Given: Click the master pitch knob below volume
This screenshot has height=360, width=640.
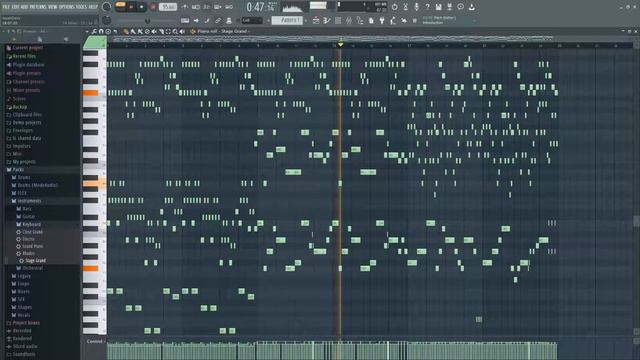Looking at the screenshot, I should click(x=106, y=20).
